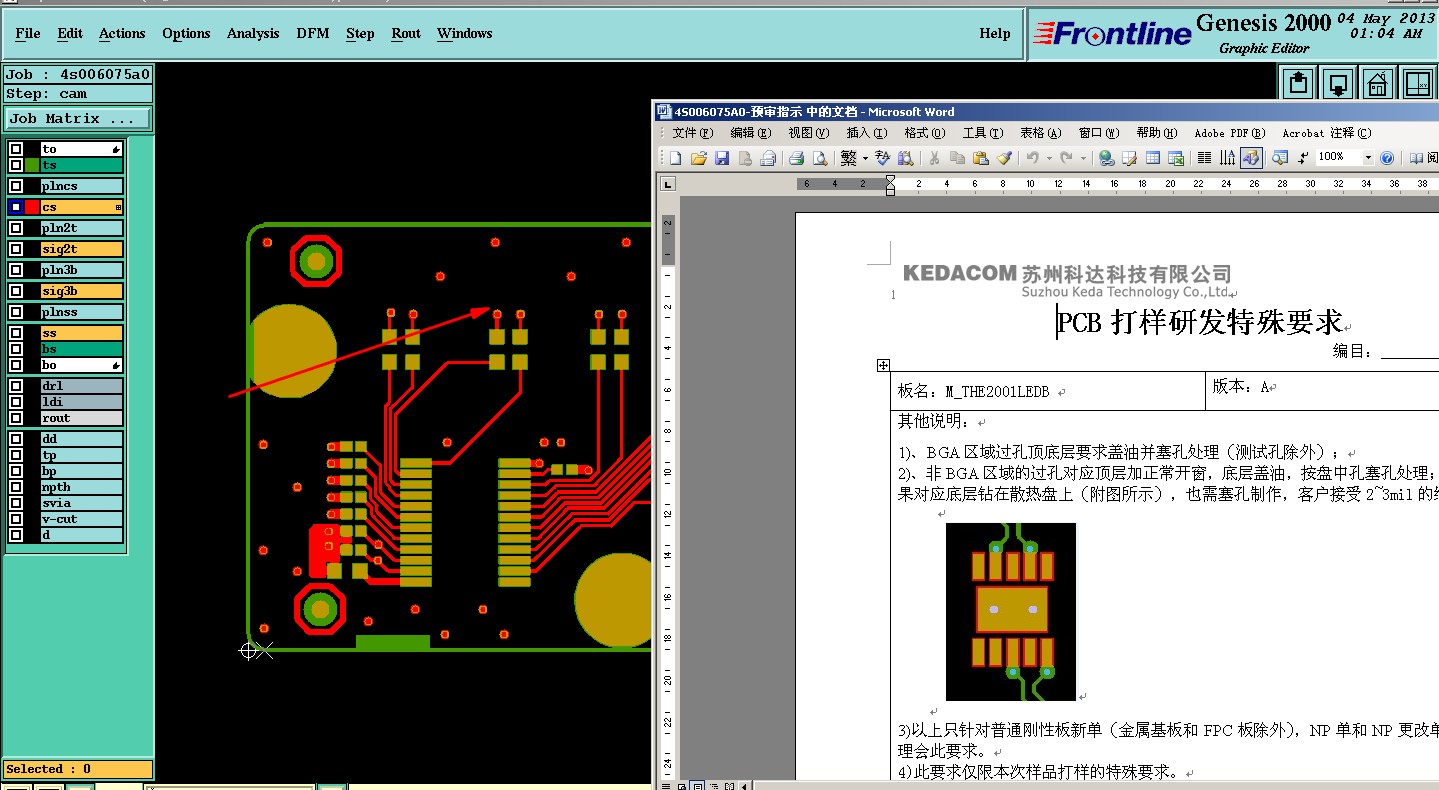Click Word's Drawing toolbar icon
1439x790 pixels.
(1251, 158)
